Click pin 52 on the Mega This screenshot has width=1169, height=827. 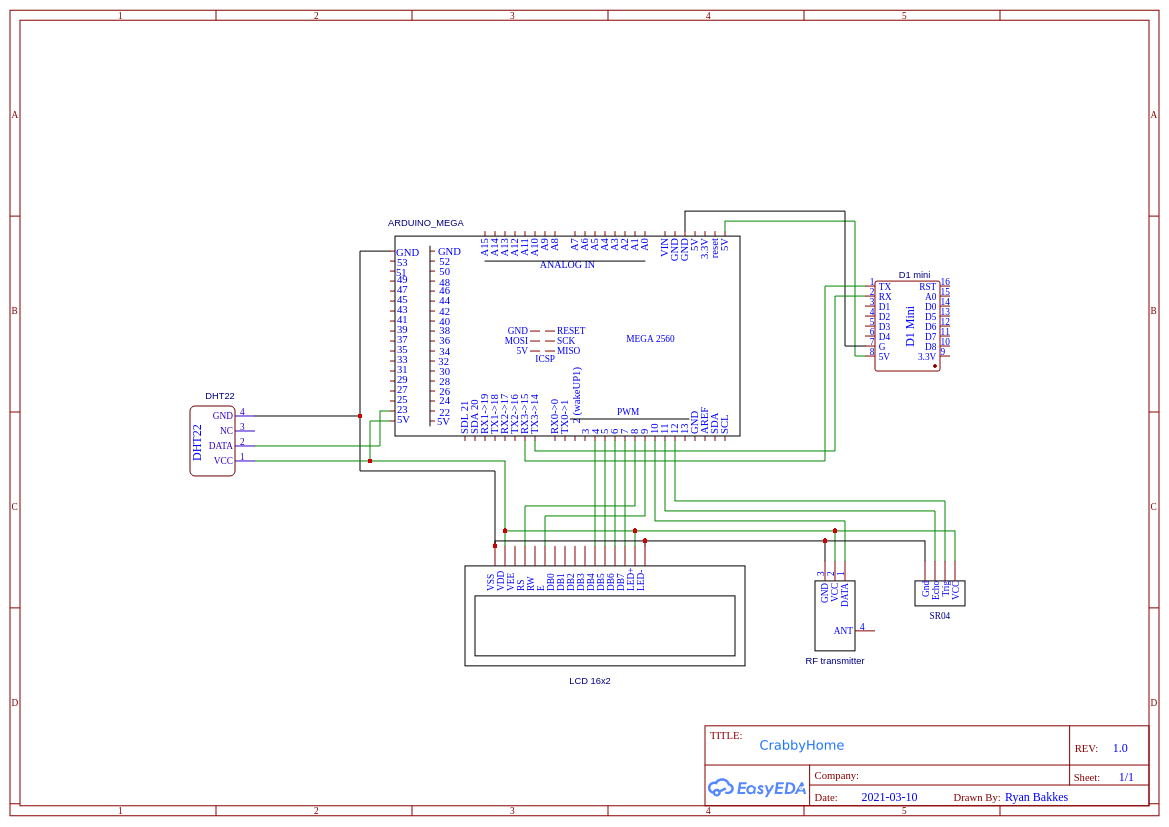[444, 262]
